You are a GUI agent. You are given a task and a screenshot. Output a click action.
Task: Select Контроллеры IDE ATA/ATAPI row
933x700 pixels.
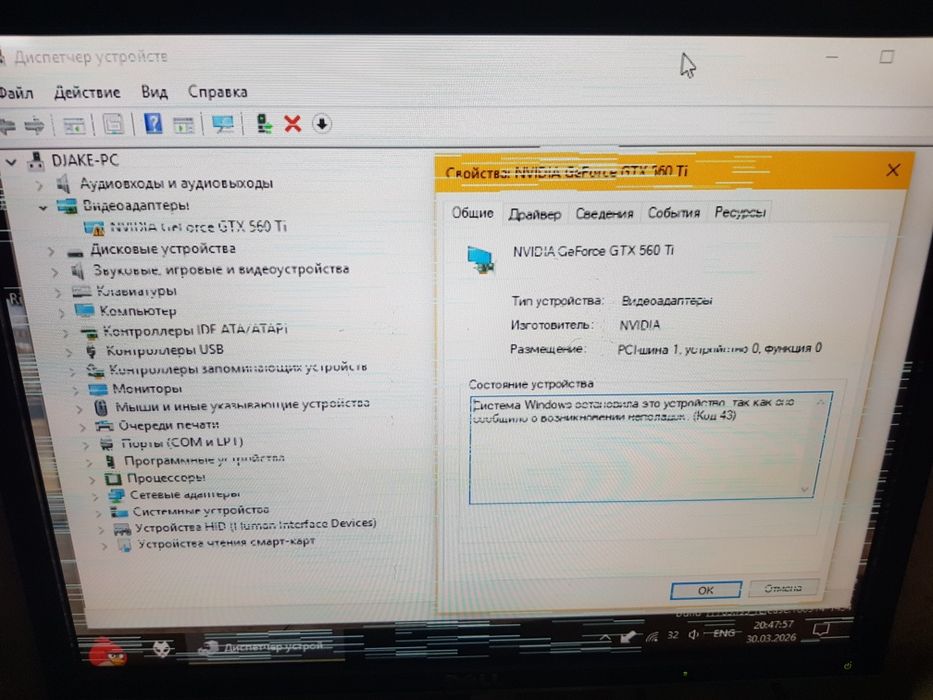pos(195,330)
